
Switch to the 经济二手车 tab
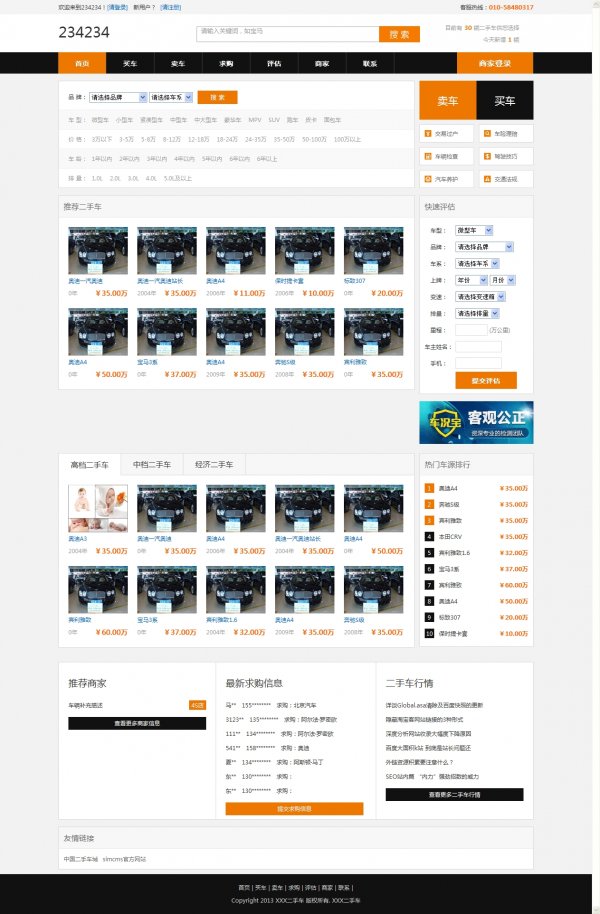coord(214,465)
